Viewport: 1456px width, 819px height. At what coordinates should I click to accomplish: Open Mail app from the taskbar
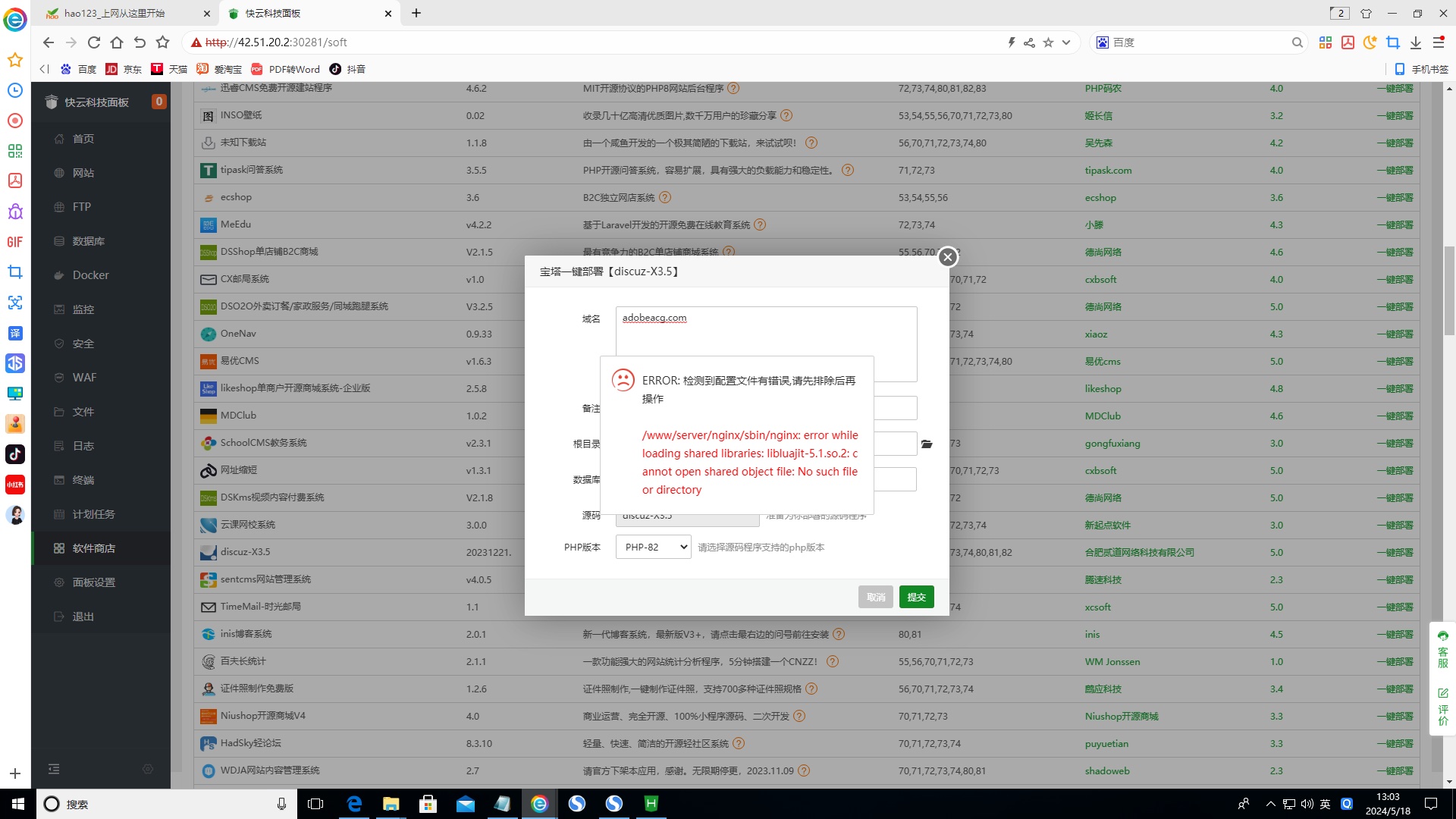tap(466, 804)
